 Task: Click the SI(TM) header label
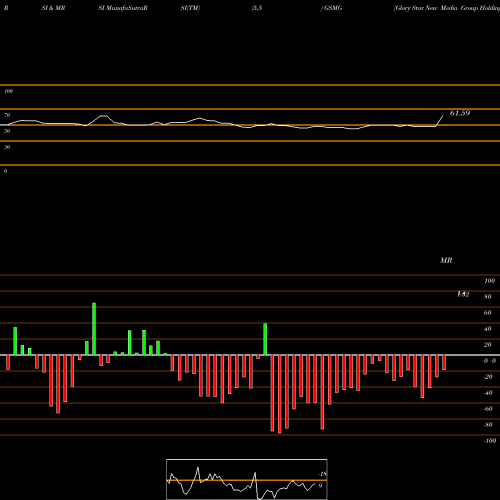pos(190,8)
